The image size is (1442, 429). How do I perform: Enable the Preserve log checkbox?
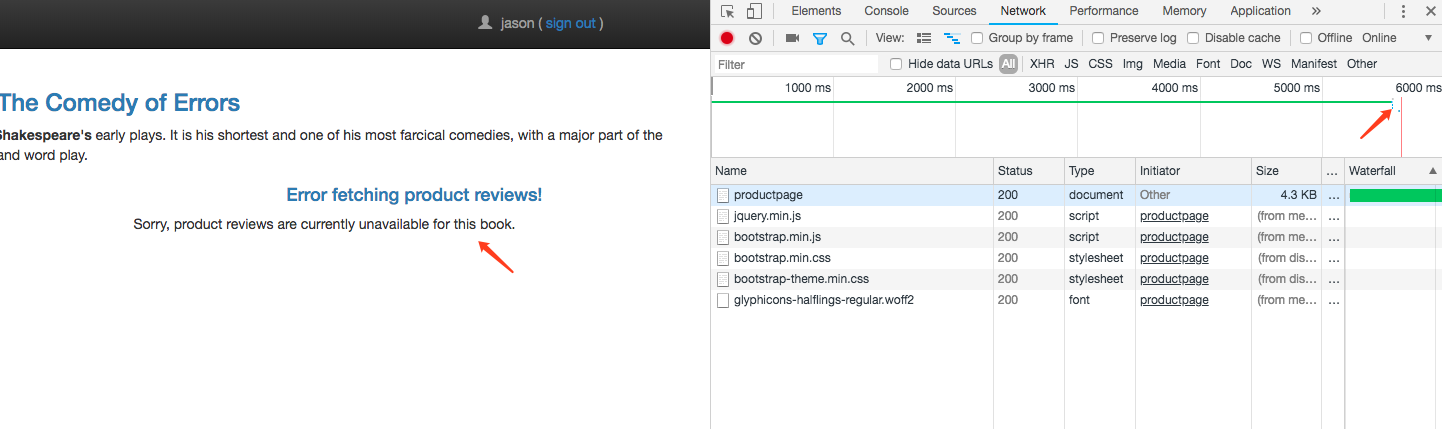(x=1098, y=38)
